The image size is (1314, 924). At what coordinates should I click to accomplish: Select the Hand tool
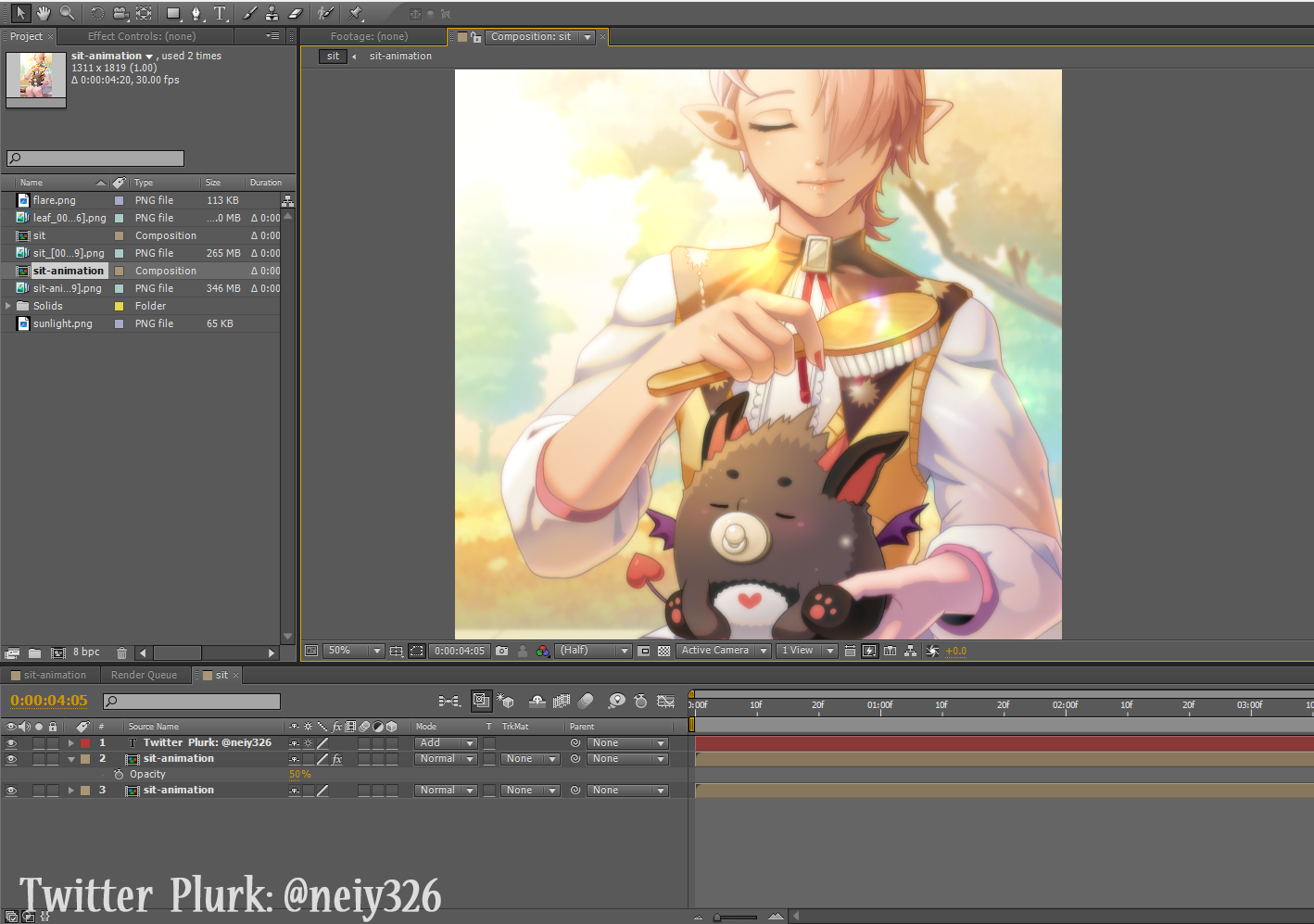tap(43, 13)
